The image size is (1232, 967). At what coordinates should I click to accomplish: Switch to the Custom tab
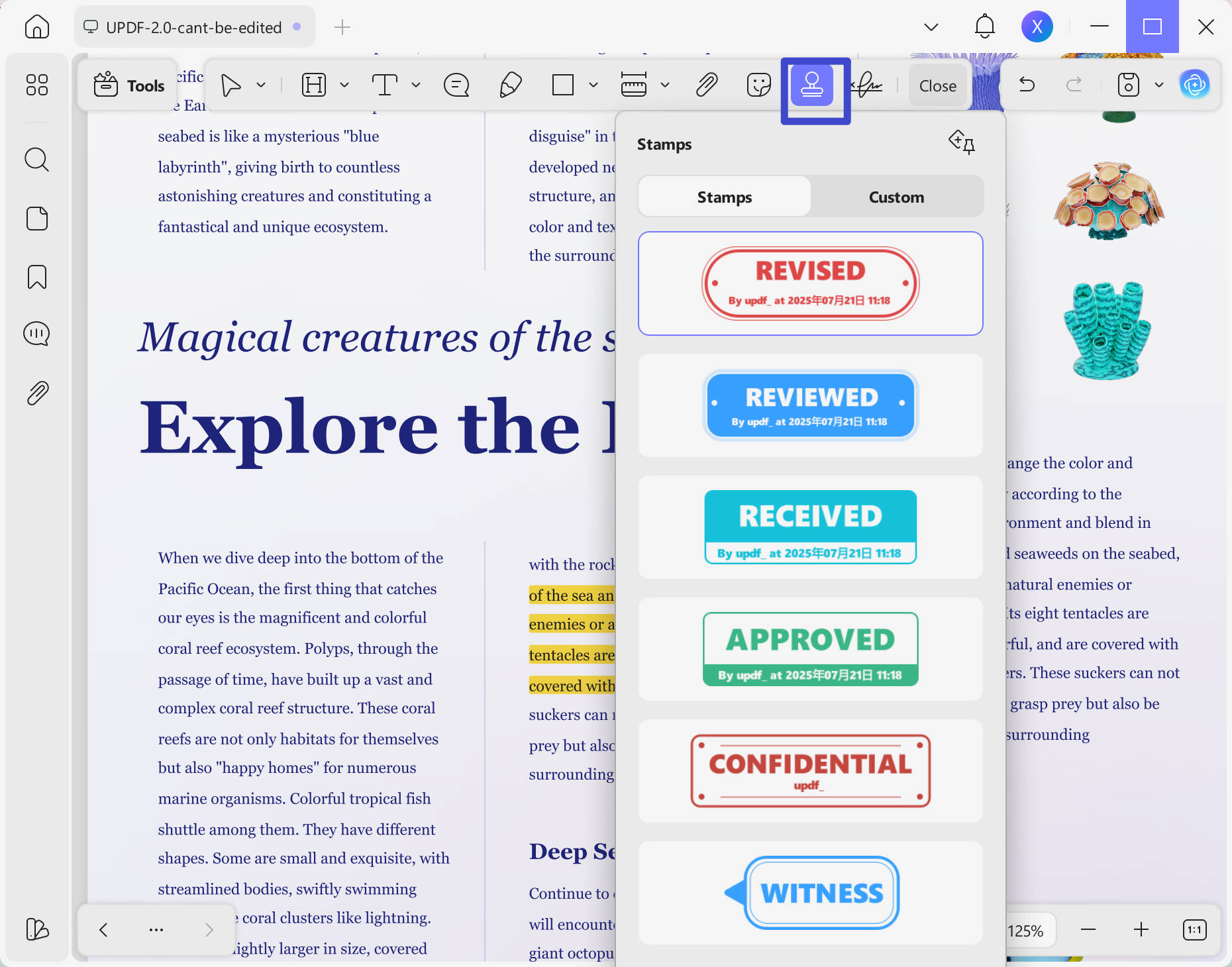(897, 197)
